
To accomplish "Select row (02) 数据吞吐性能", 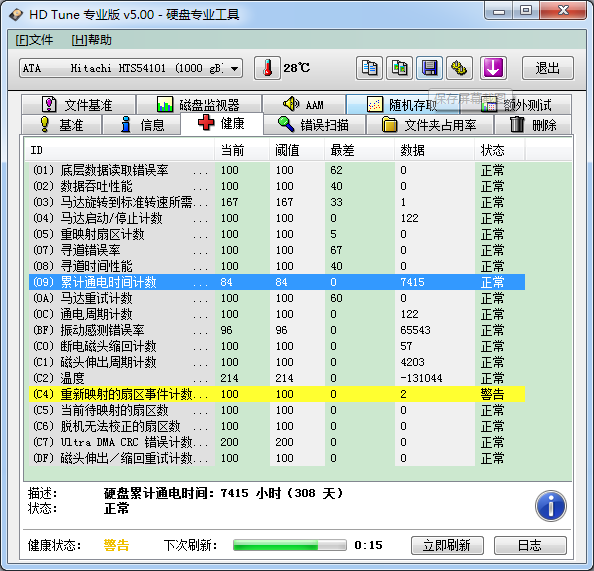I will point(277,186).
